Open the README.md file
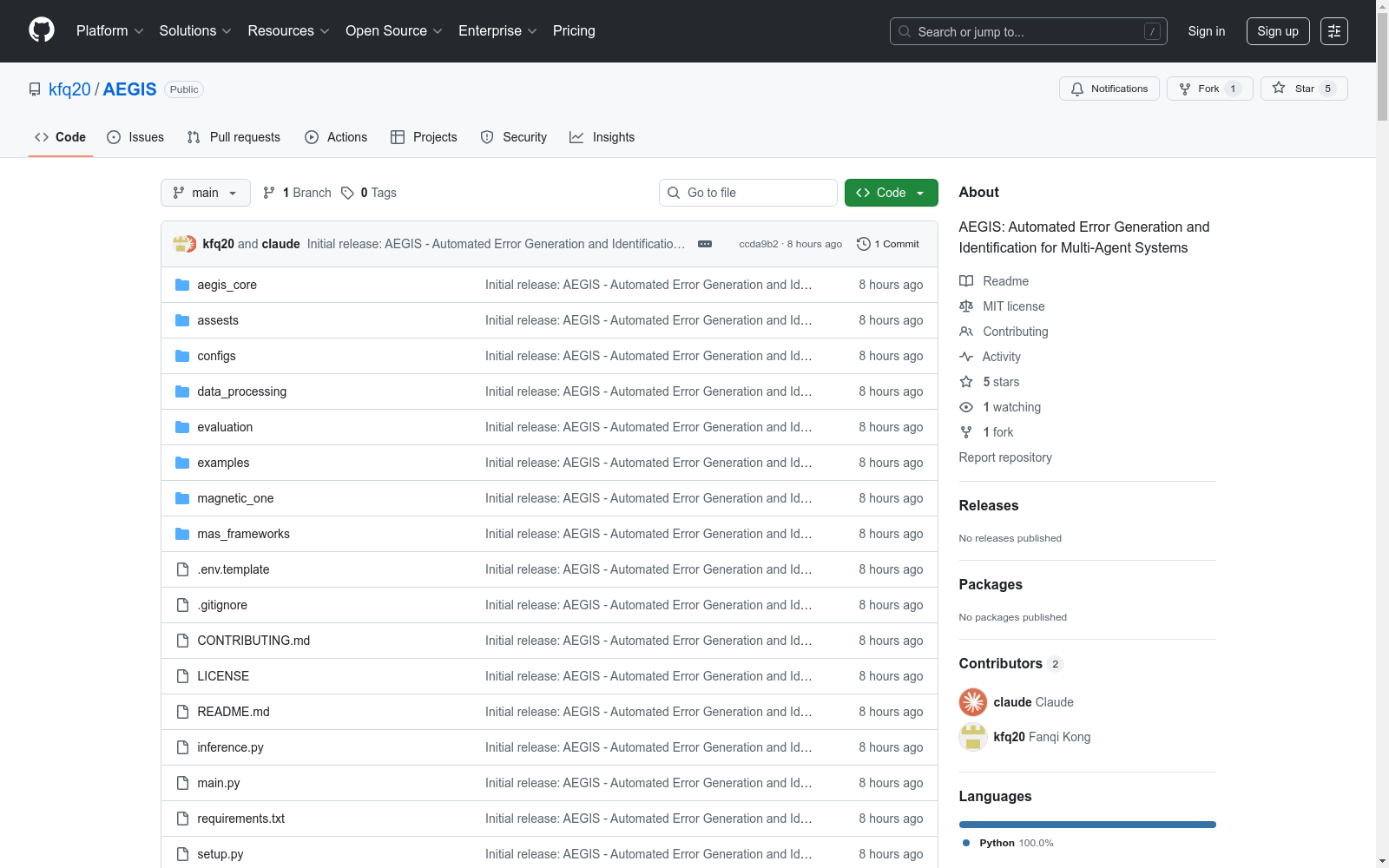1389x868 pixels. (234, 712)
